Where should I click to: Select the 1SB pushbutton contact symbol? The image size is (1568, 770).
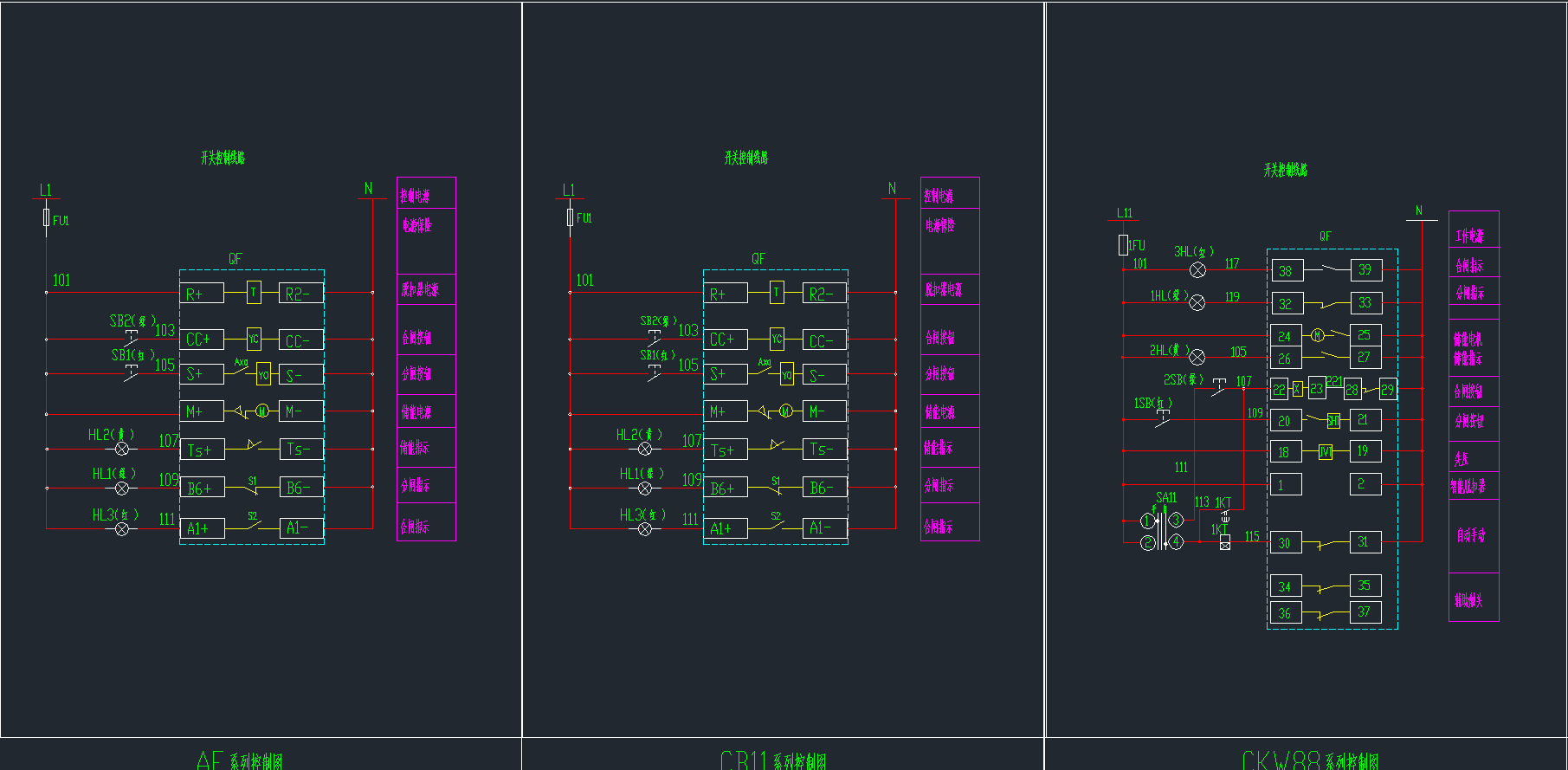point(1162,419)
